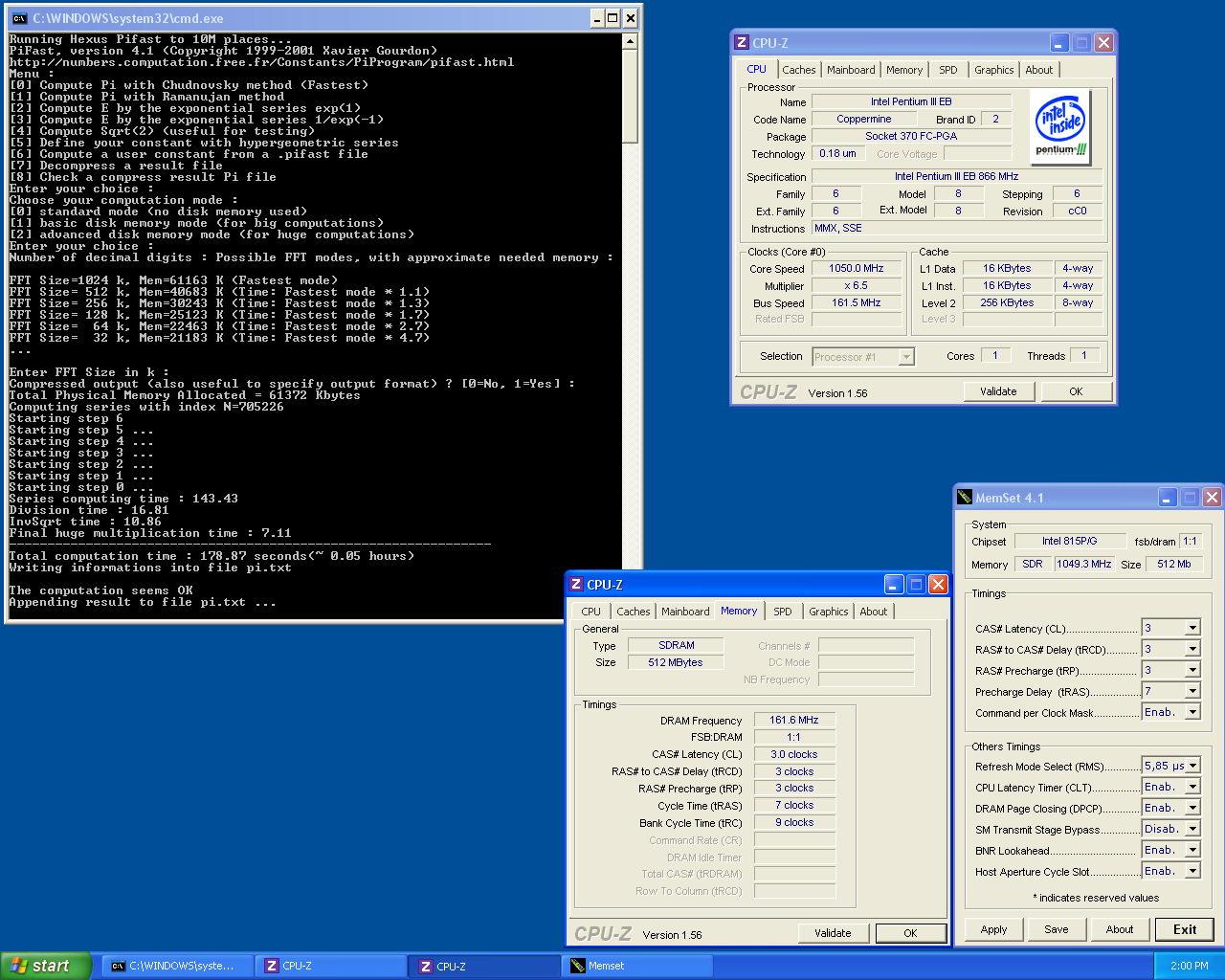The height and width of the screenshot is (980, 1225).
Task: Click the MemSet memory frequency 1049.3 MHz value
Action: 1083,564
